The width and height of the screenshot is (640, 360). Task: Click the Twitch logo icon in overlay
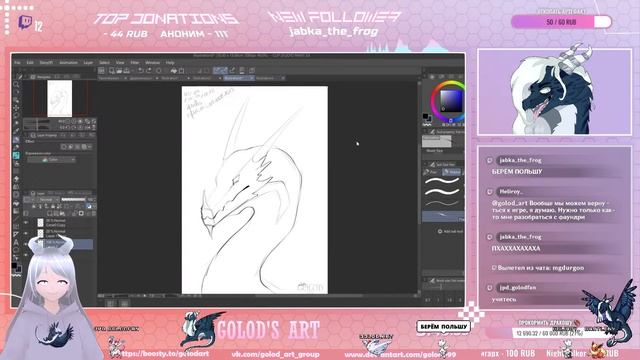tap(25, 22)
